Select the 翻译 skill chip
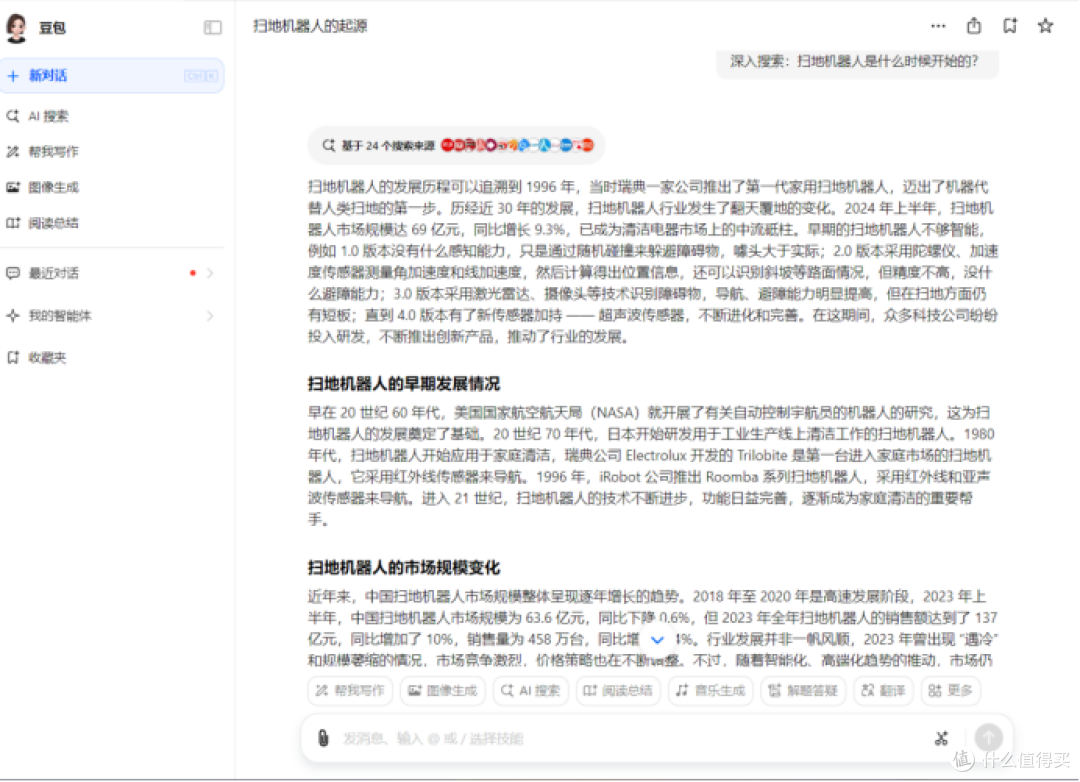 tap(883, 690)
